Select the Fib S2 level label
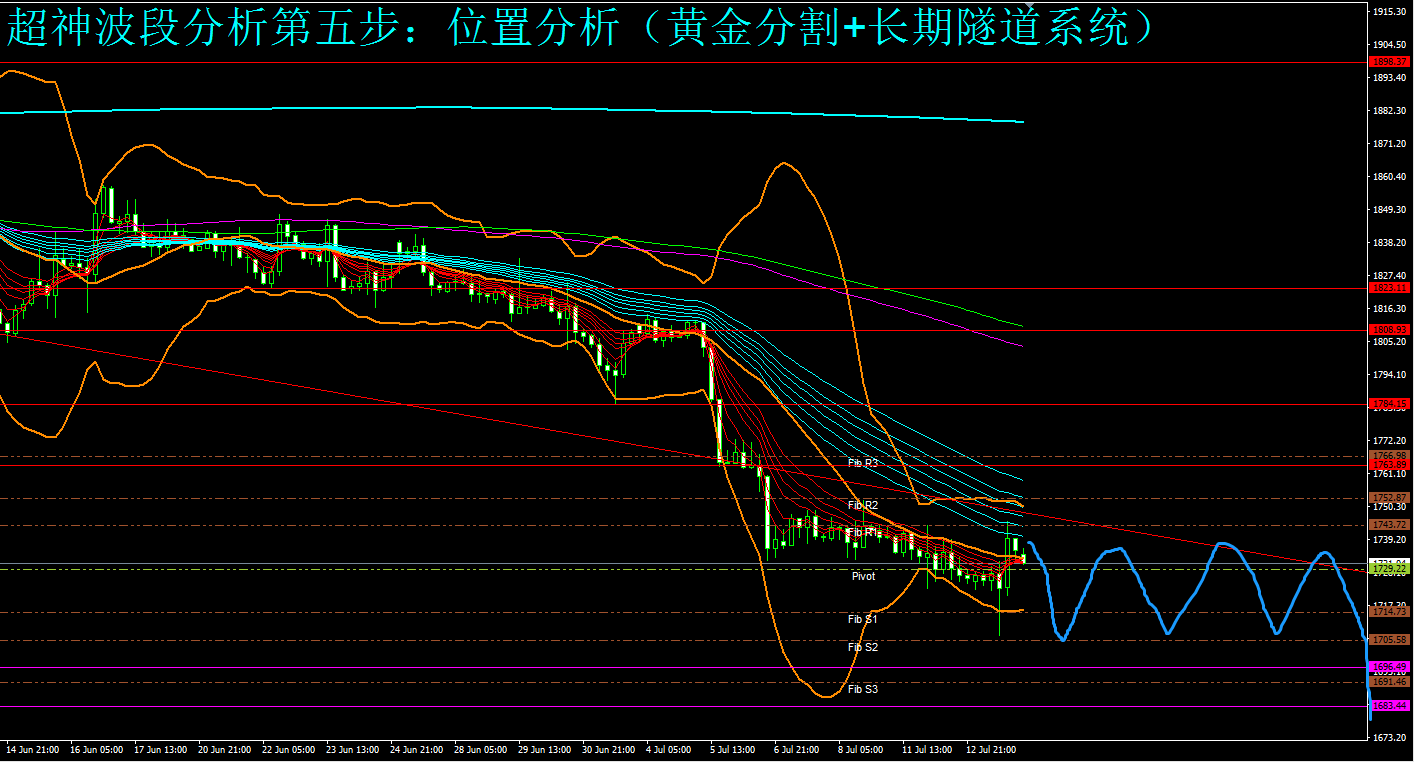The height and width of the screenshot is (763, 1415). 862,647
